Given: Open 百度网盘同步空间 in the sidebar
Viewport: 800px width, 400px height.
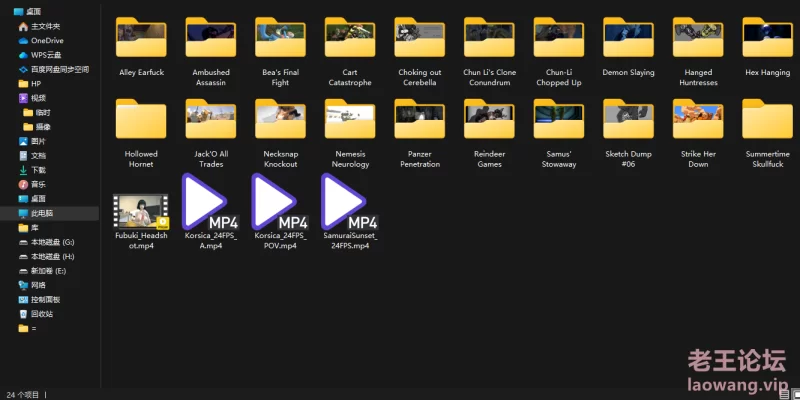Looking at the screenshot, I should tap(60, 69).
